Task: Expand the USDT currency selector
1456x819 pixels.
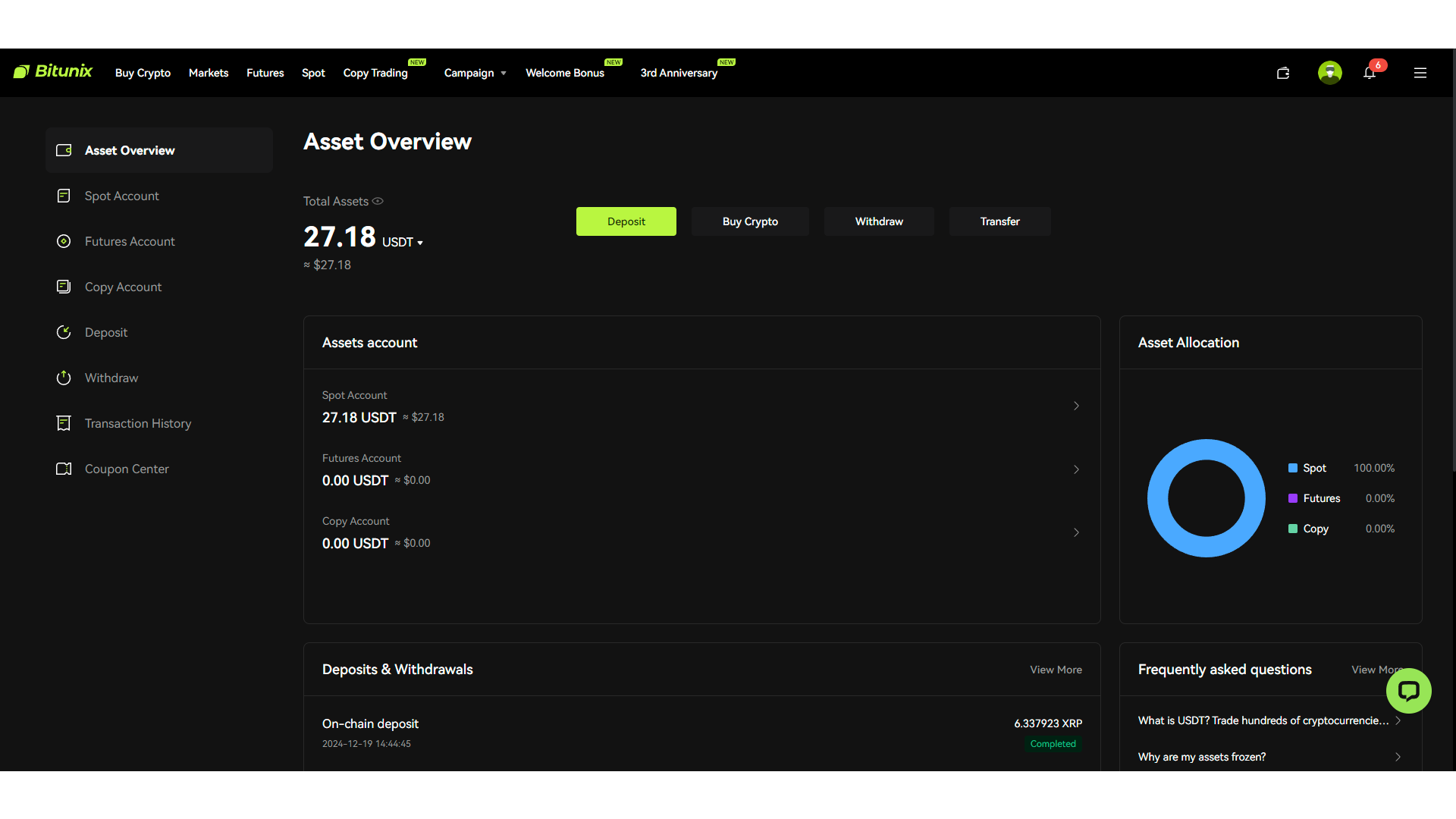Action: click(403, 242)
